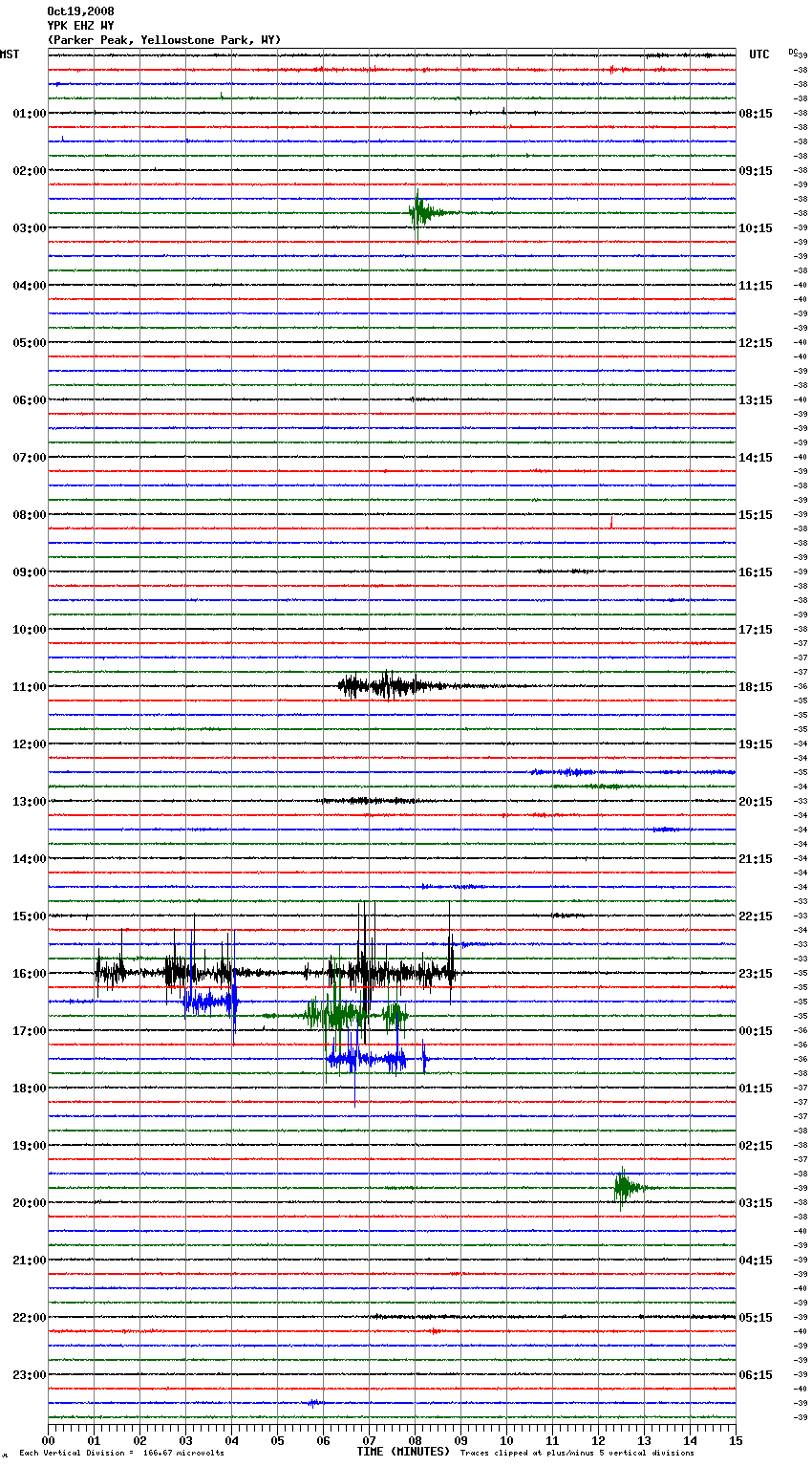Select the 05:00 MST time label

(30, 343)
